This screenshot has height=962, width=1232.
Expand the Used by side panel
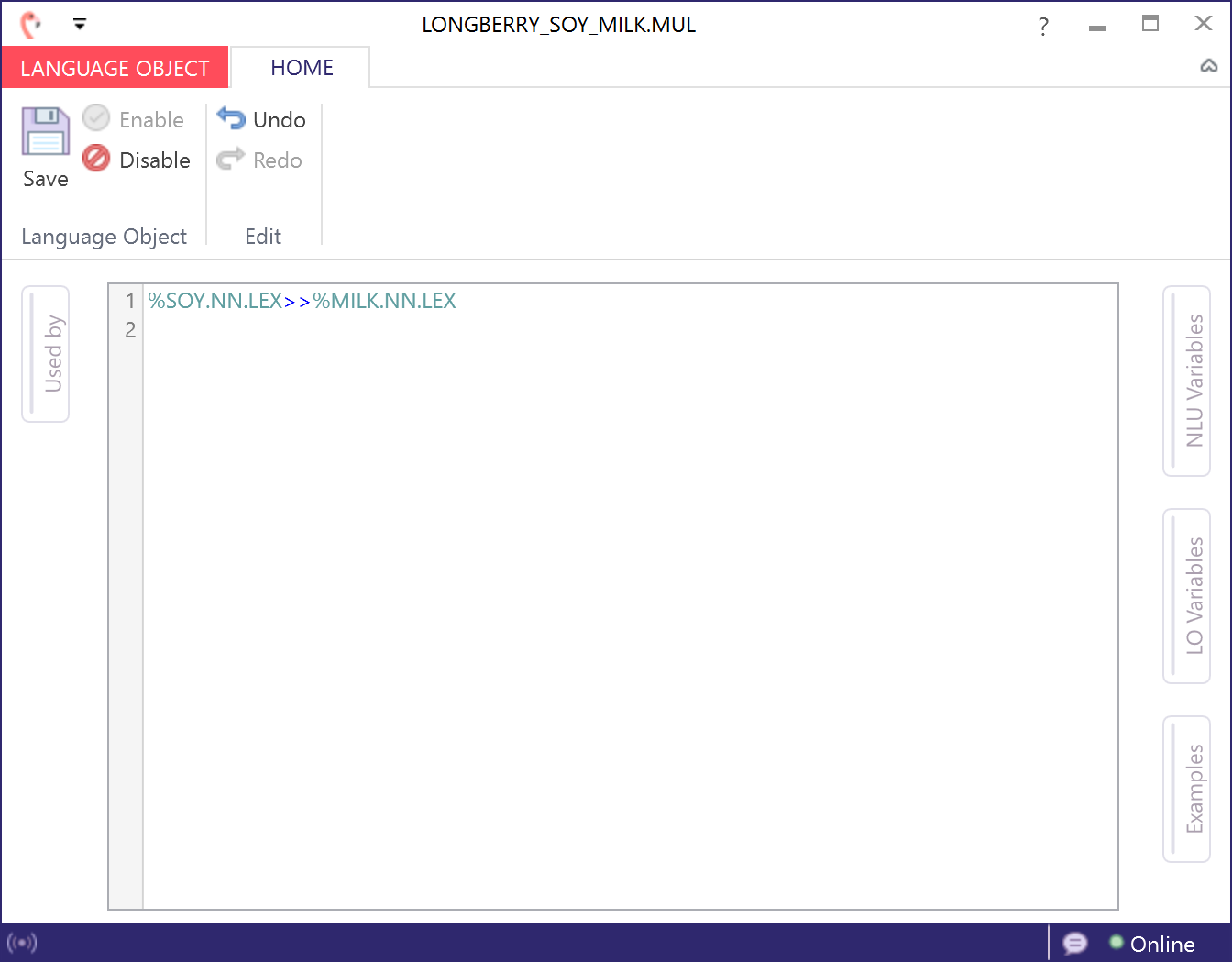[46, 354]
